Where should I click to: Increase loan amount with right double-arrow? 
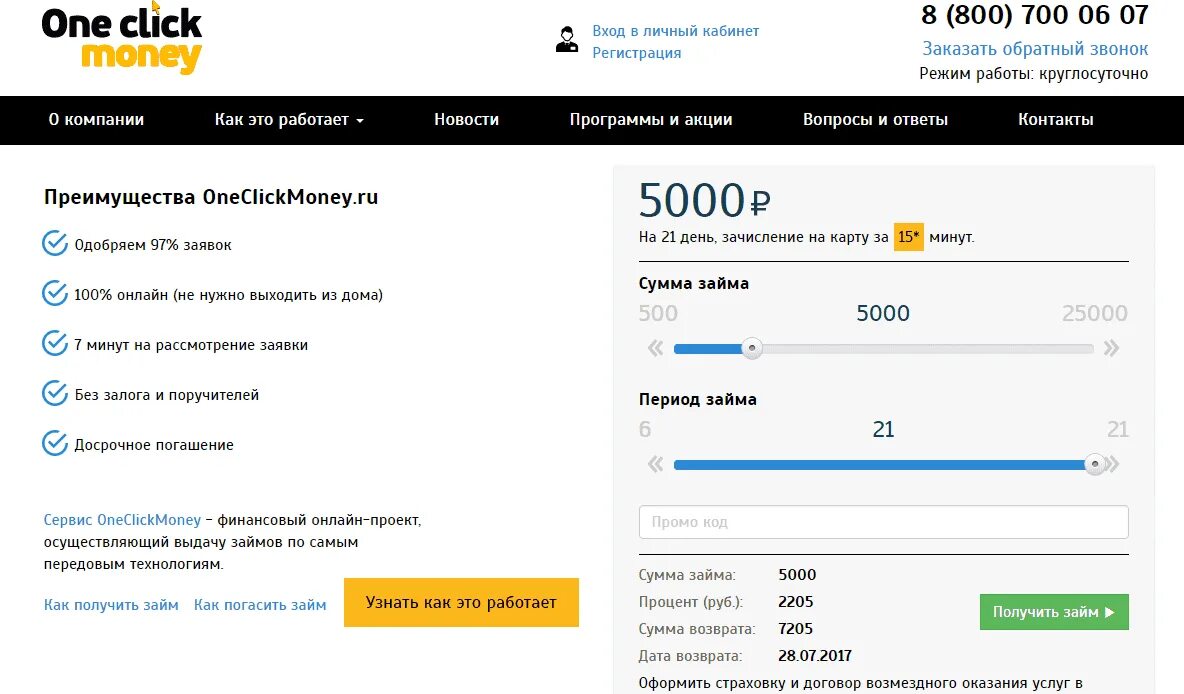click(x=1111, y=348)
